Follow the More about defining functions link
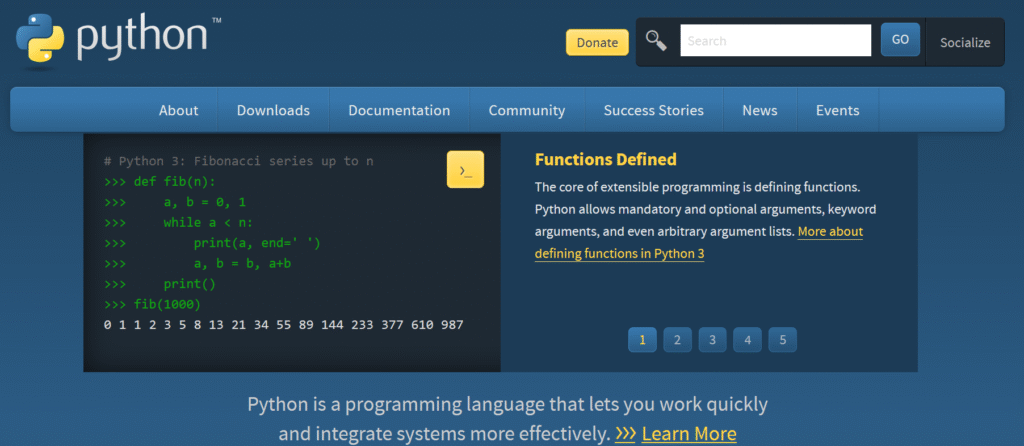 [x=698, y=242]
